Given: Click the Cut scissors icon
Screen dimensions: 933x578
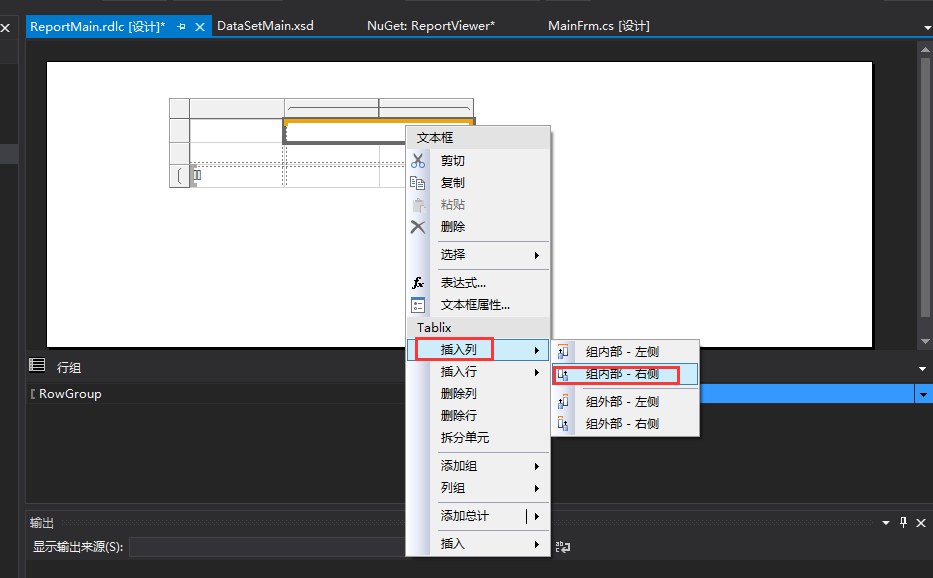Looking at the screenshot, I should (x=418, y=161).
